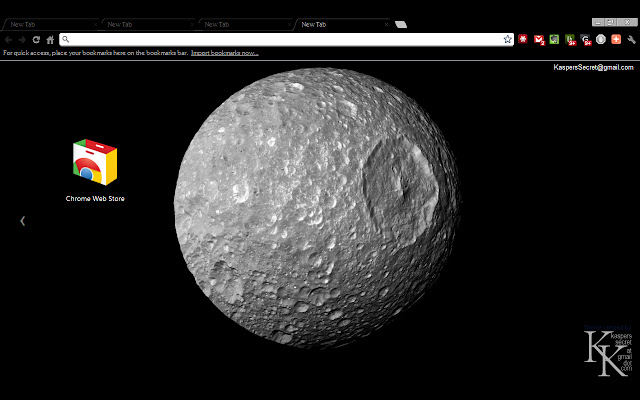The image size is (640, 400).
Task: Launch the Chrome Web Store app icon
Action: tap(95, 162)
